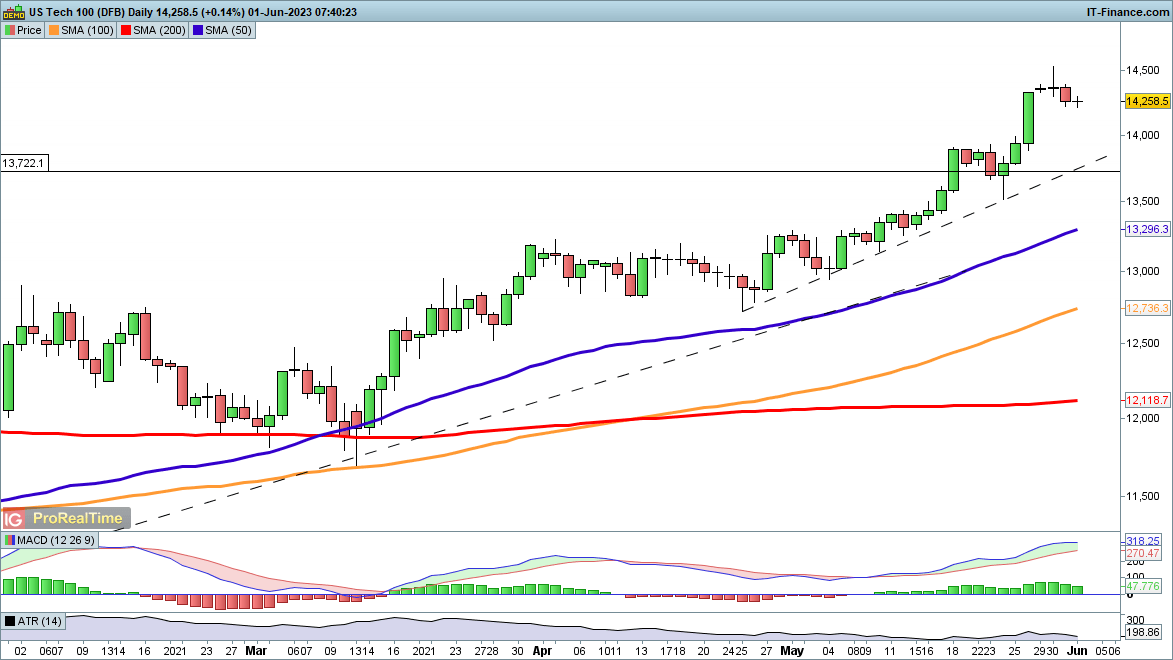Click the blue SMA (50) color swatch

click(x=197, y=31)
